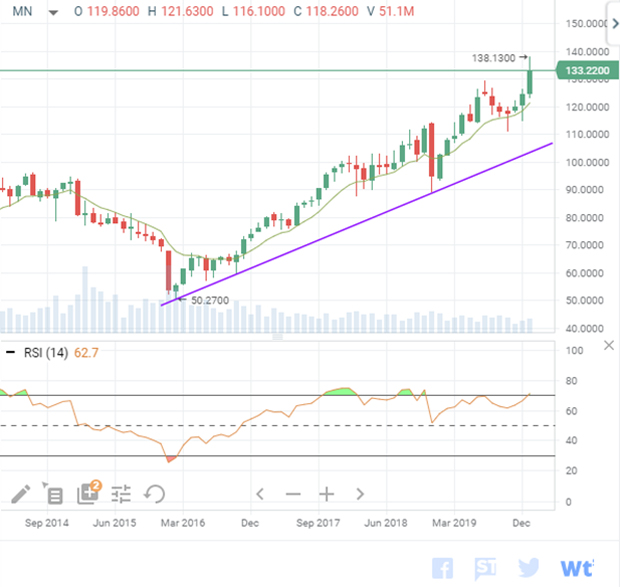Collapse the RSI (14) indicator with the dash
Image resolution: width=620 pixels, height=587 pixels.
click(x=11, y=352)
